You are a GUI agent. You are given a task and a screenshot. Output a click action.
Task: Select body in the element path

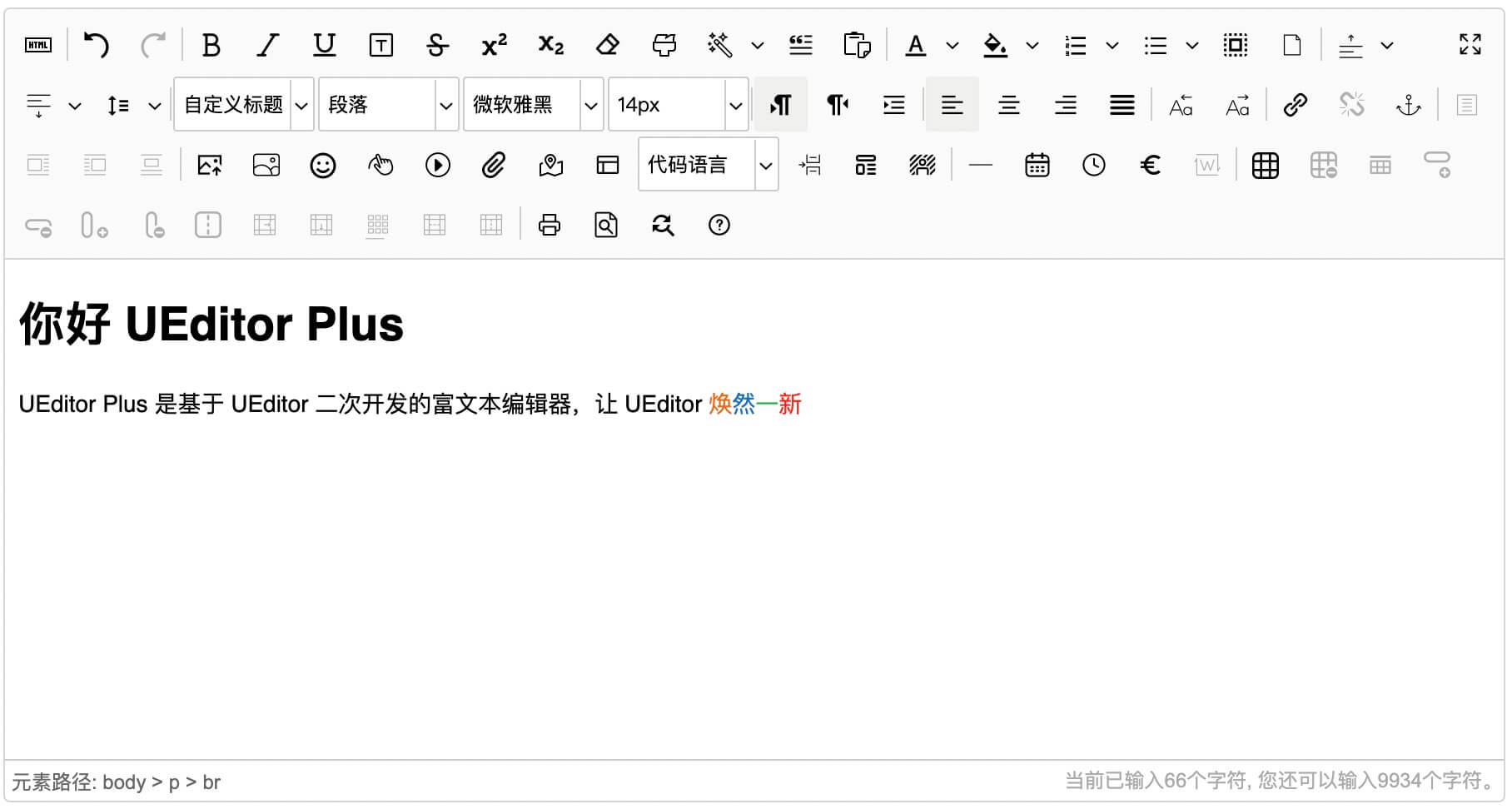(126, 782)
